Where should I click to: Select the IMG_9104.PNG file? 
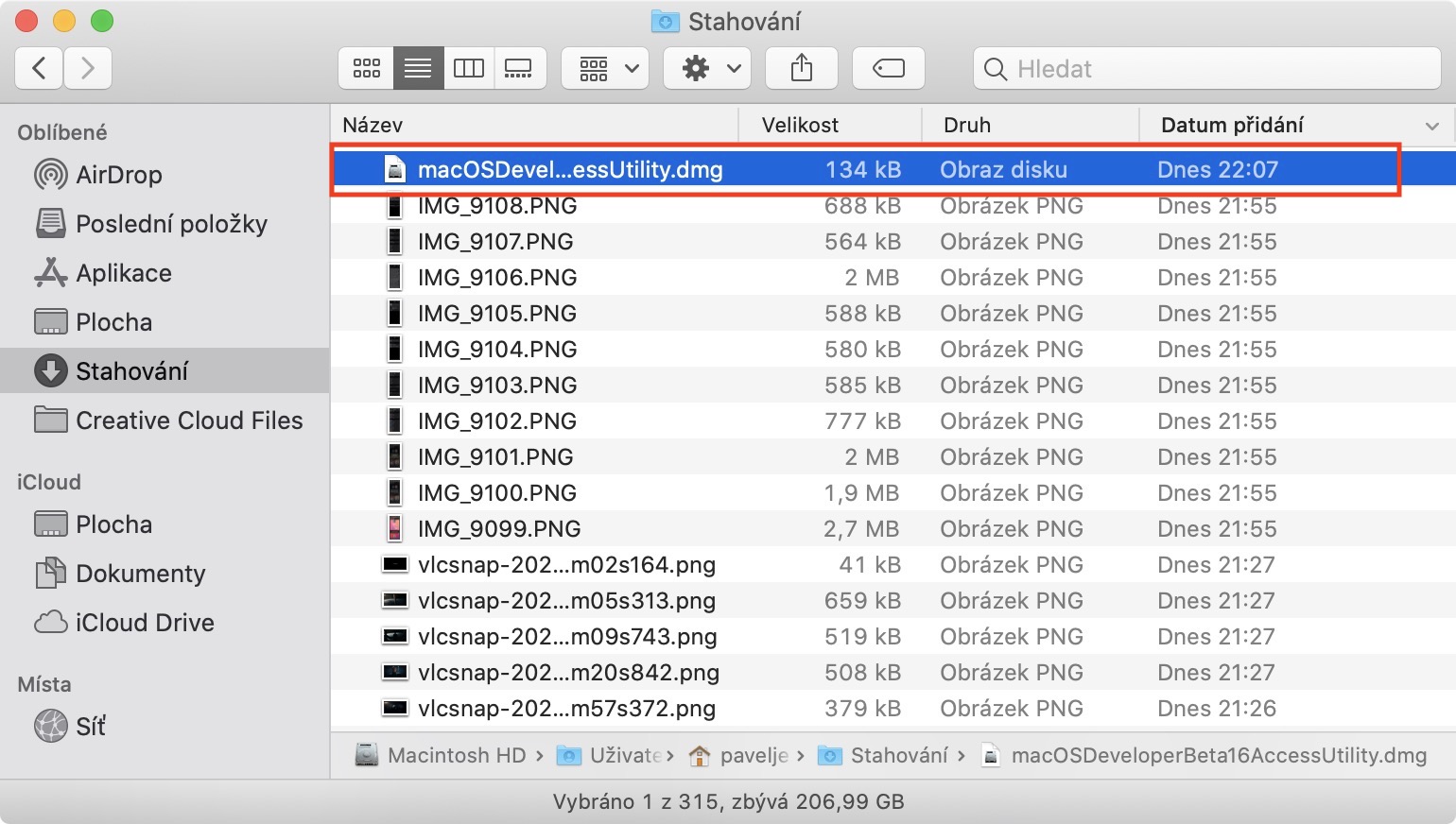893,350
